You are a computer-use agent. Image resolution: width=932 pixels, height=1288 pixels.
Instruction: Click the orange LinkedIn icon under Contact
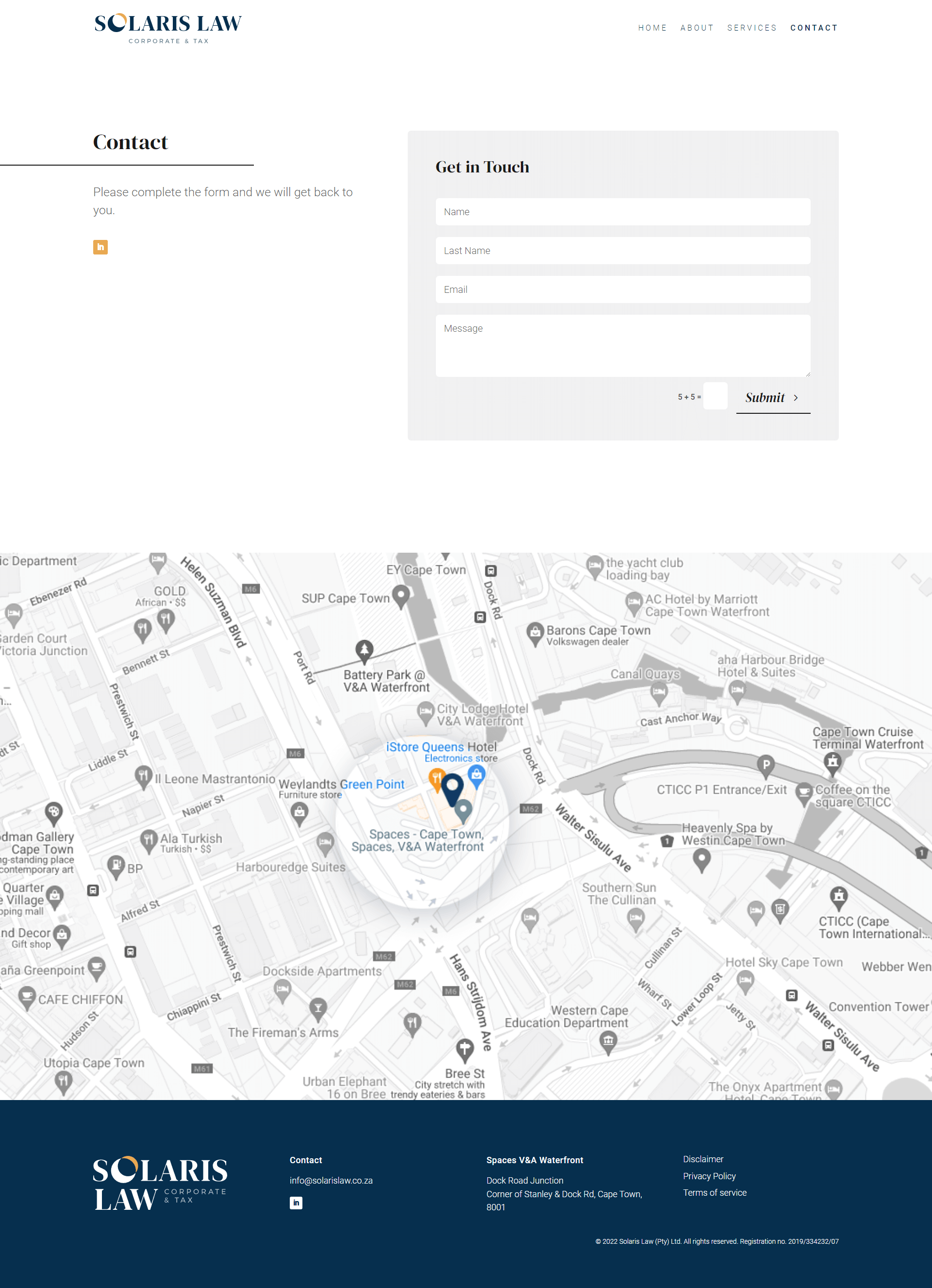click(100, 247)
